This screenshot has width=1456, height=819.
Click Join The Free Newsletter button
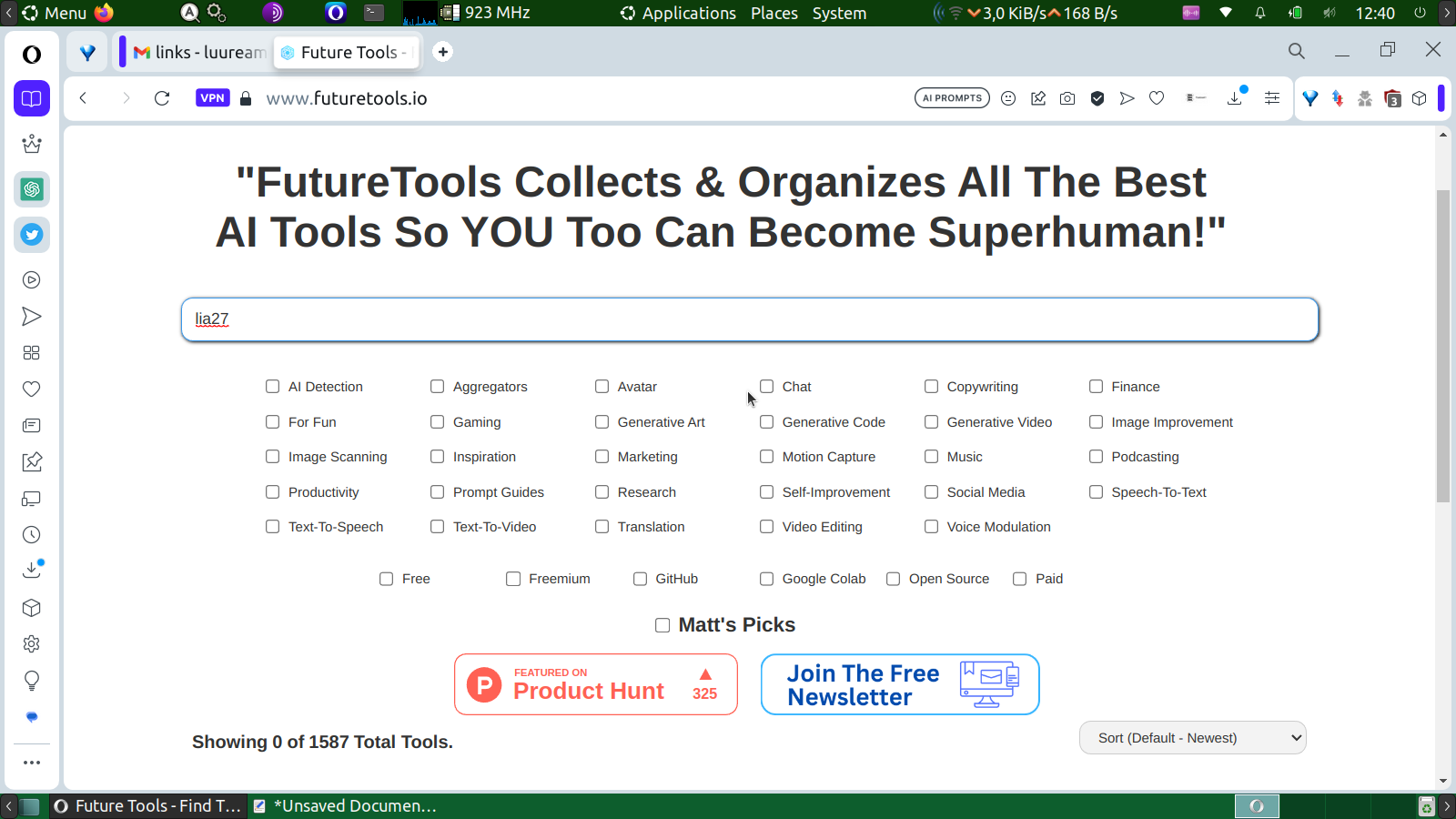point(900,684)
